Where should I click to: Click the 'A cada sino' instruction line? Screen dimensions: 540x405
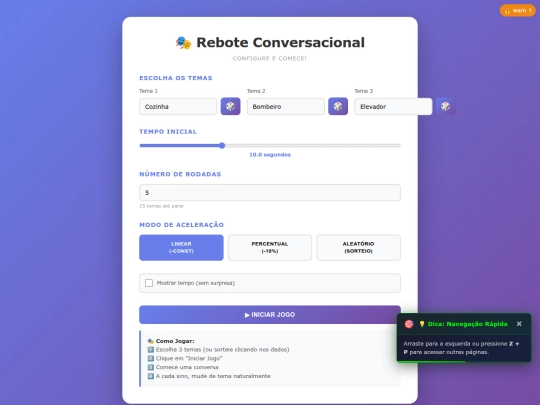coord(209,376)
